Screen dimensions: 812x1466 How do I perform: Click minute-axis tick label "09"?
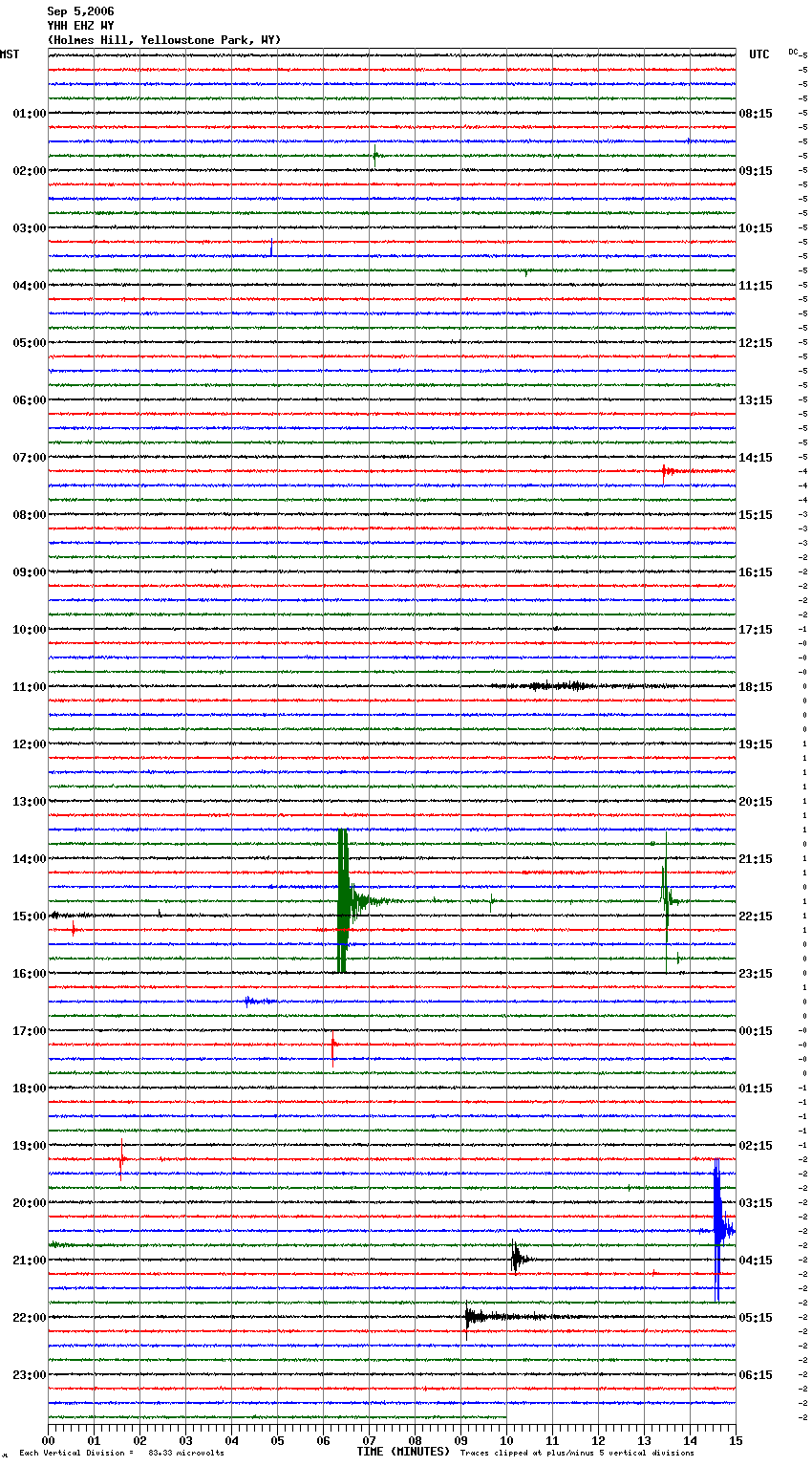tap(460, 1440)
